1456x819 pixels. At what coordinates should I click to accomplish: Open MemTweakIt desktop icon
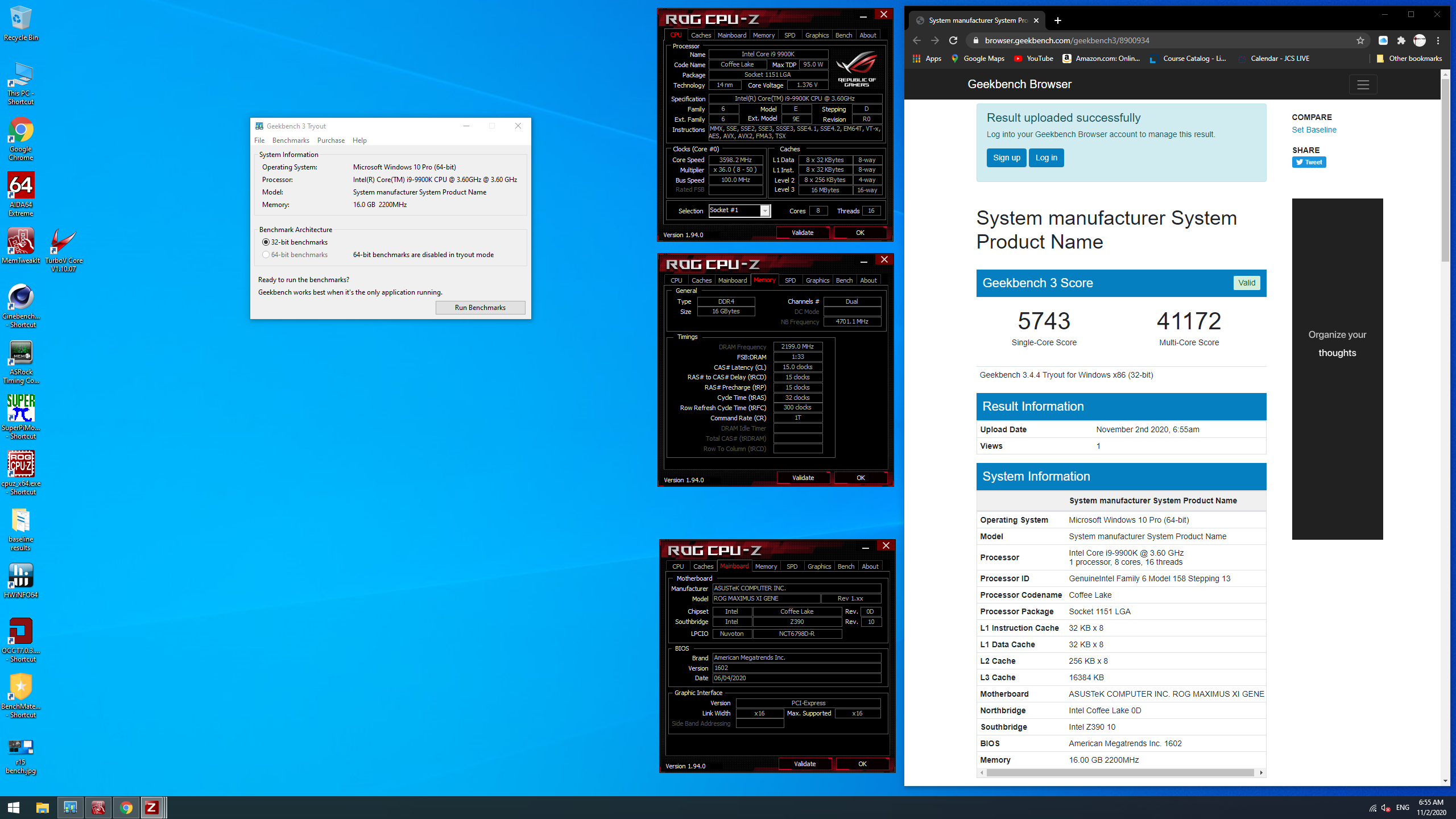(21, 246)
